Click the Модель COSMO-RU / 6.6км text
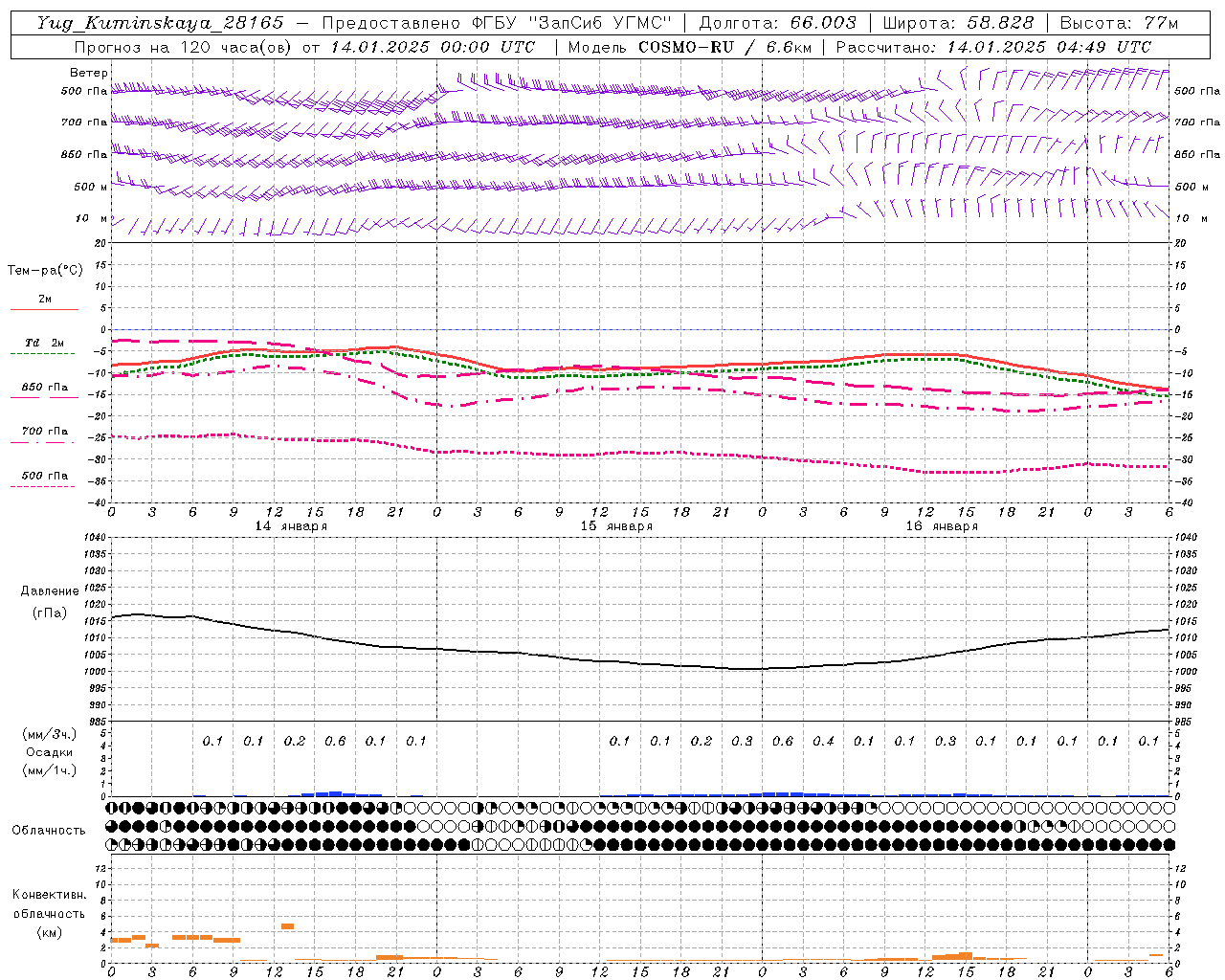Screen dimensions: 1225x980 (688, 47)
